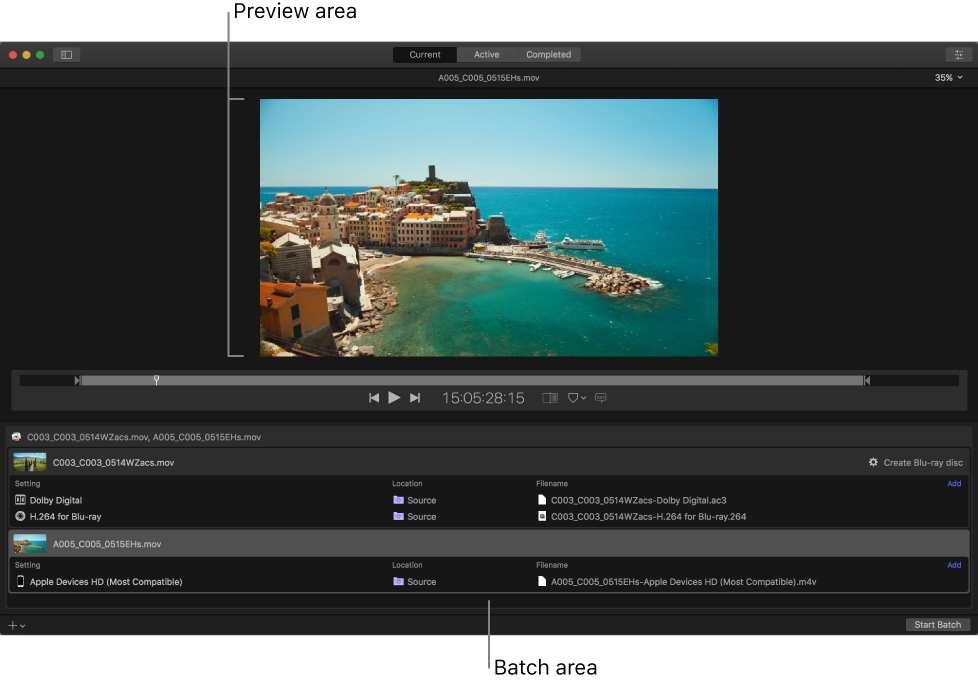978x684 pixels.
Task: Click the Source folder icon beside Dolby Digital
Action: (x=397, y=500)
